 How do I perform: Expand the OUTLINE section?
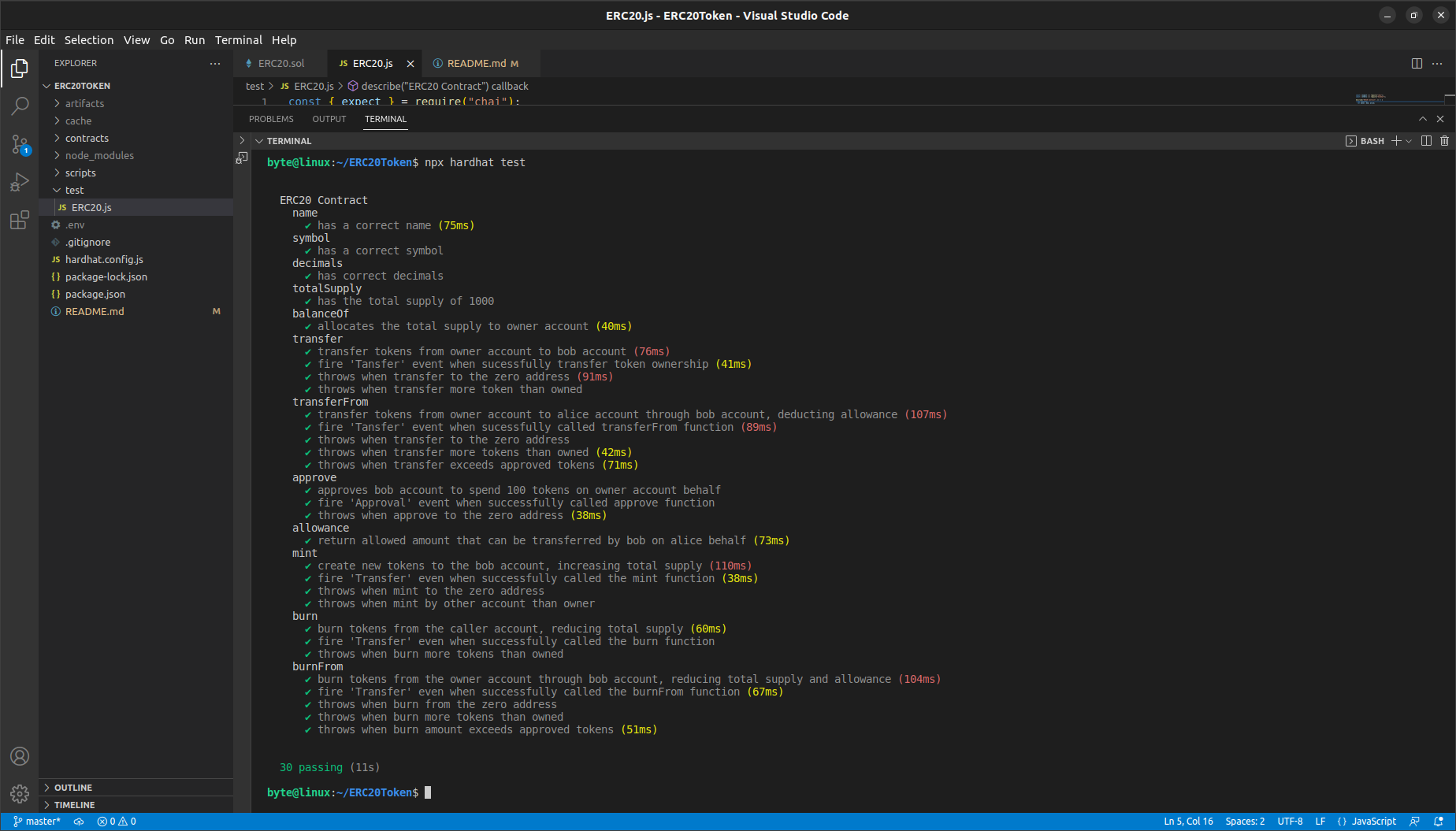(136, 788)
